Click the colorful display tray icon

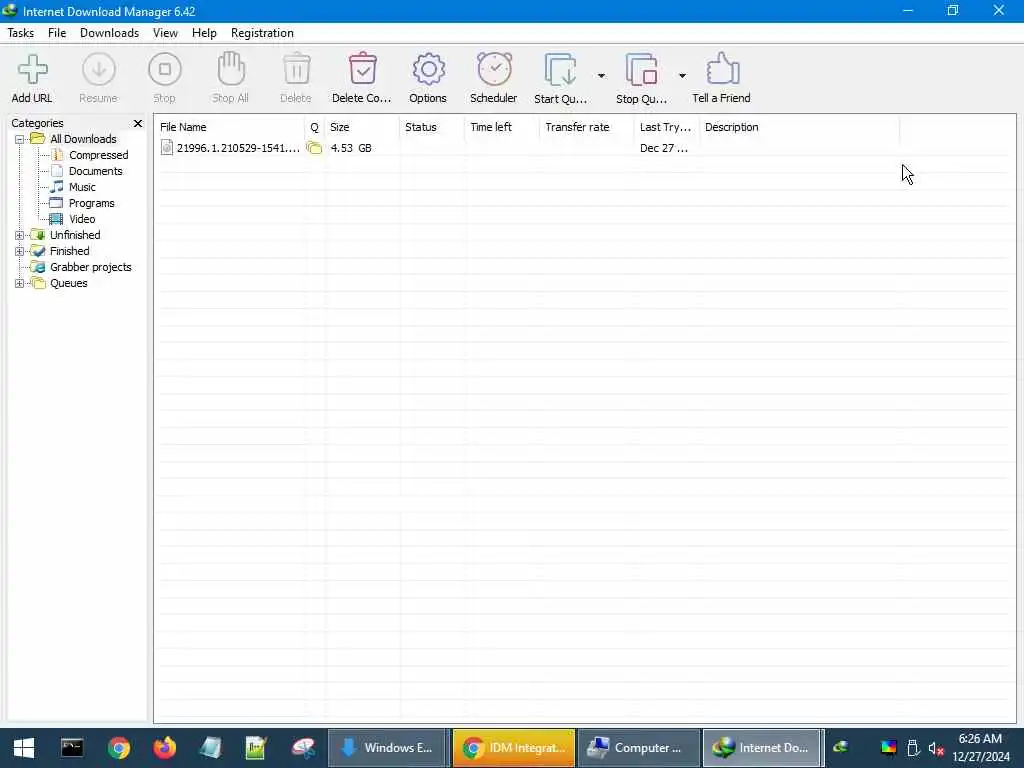(889, 748)
